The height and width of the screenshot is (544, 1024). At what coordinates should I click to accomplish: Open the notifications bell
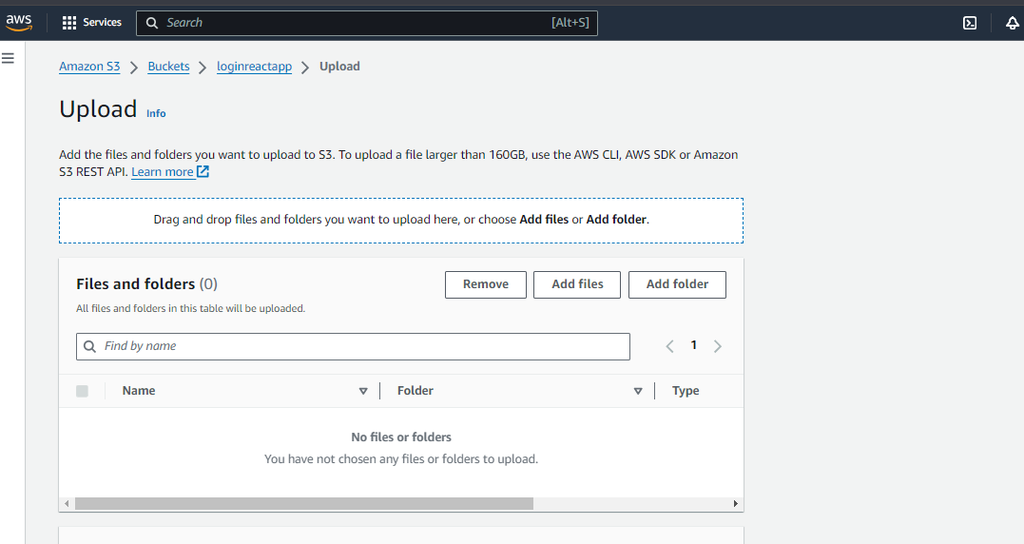pyautogui.click(x=1012, y=23)
